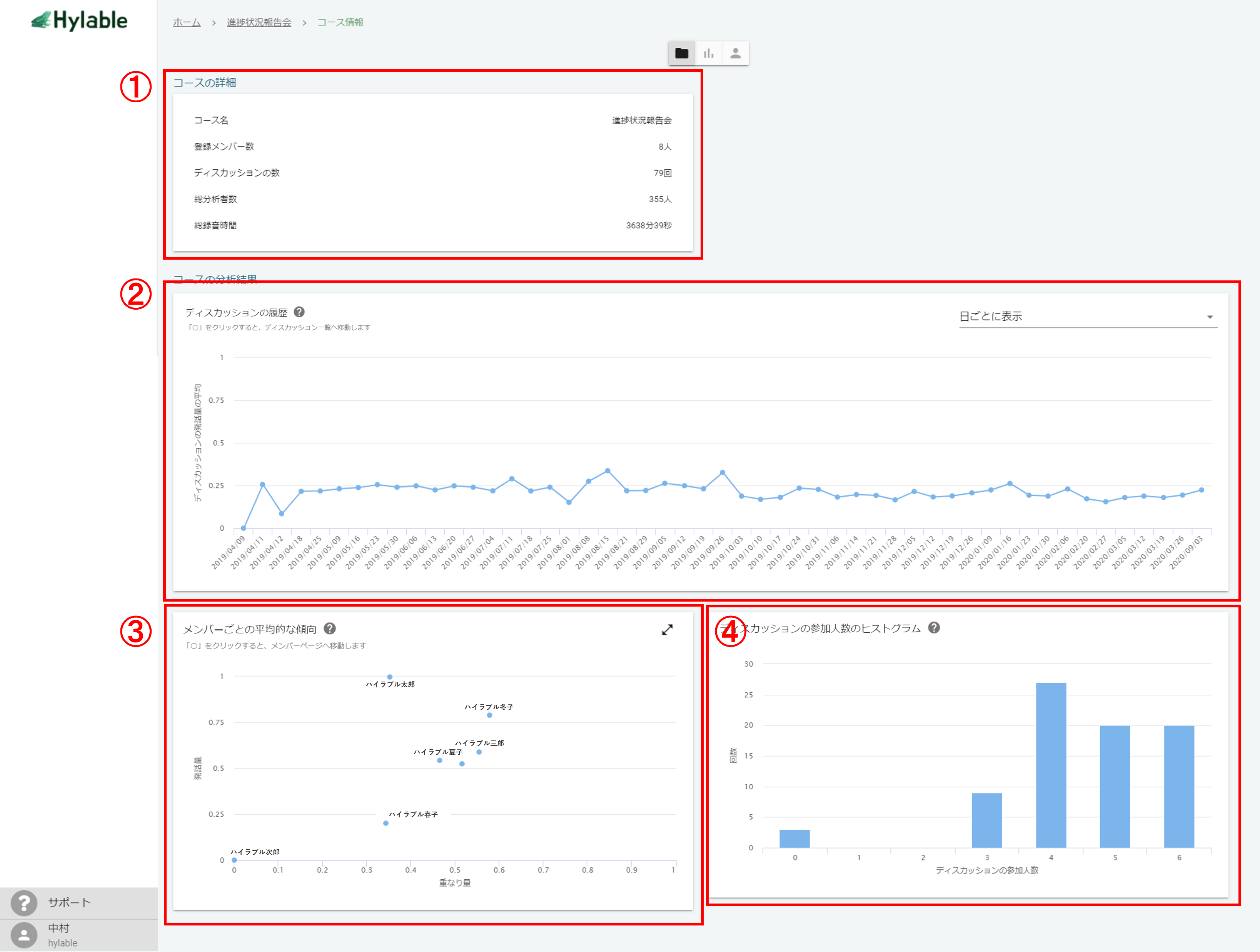Click help icon beside メンバーごとの平均的な傾向
Screen dimensions: 1260x952
click(330, 629)
